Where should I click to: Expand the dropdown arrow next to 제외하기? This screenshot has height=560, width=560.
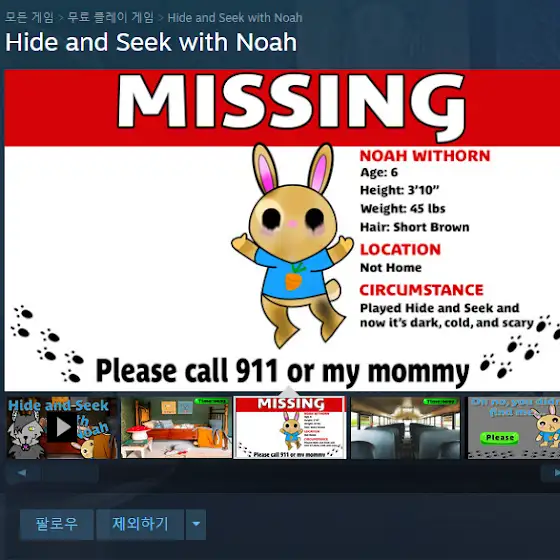196,524
